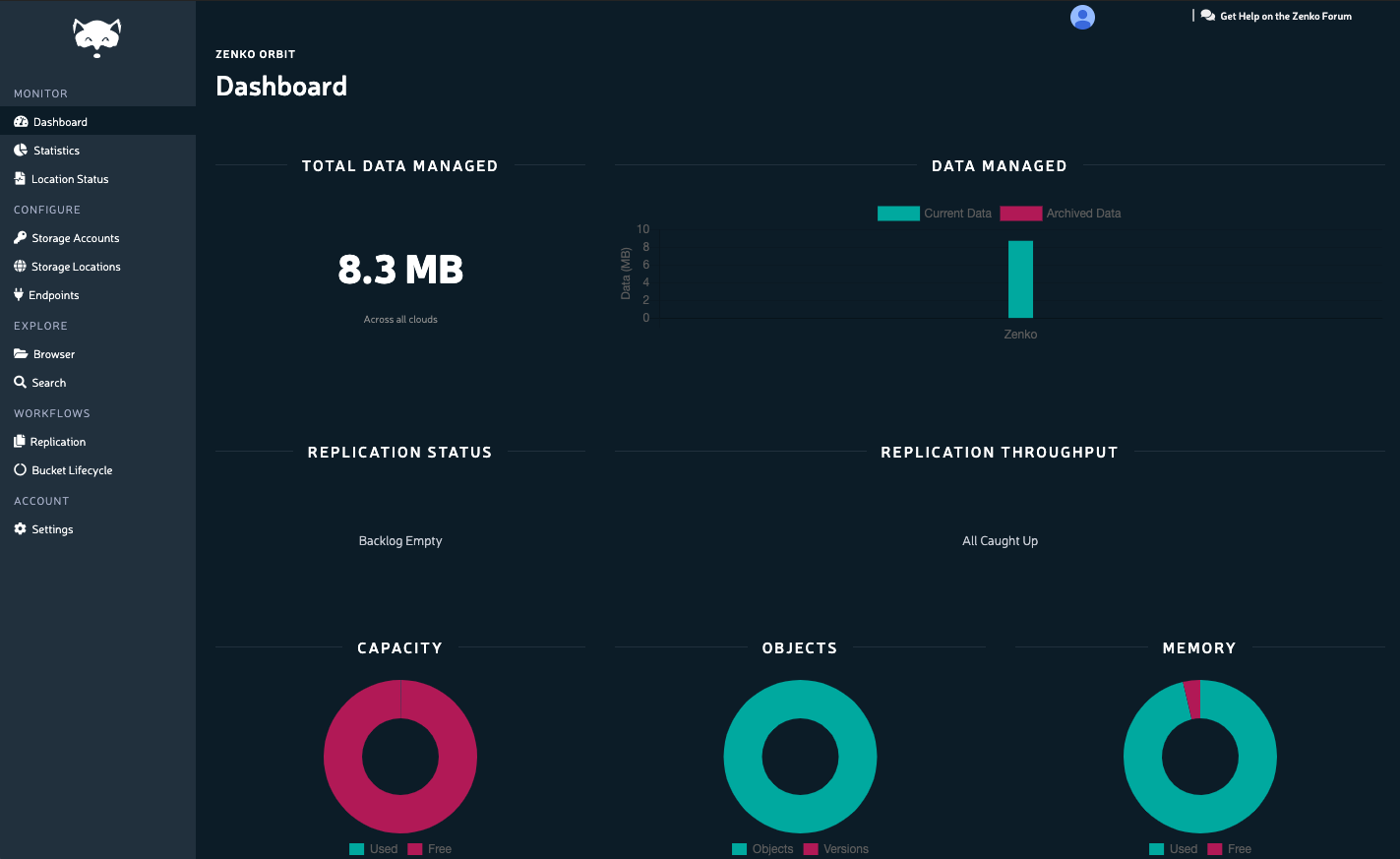Toggle Current Data legend in Data Managed chart

pyautogui.click(x=935, y=214)
